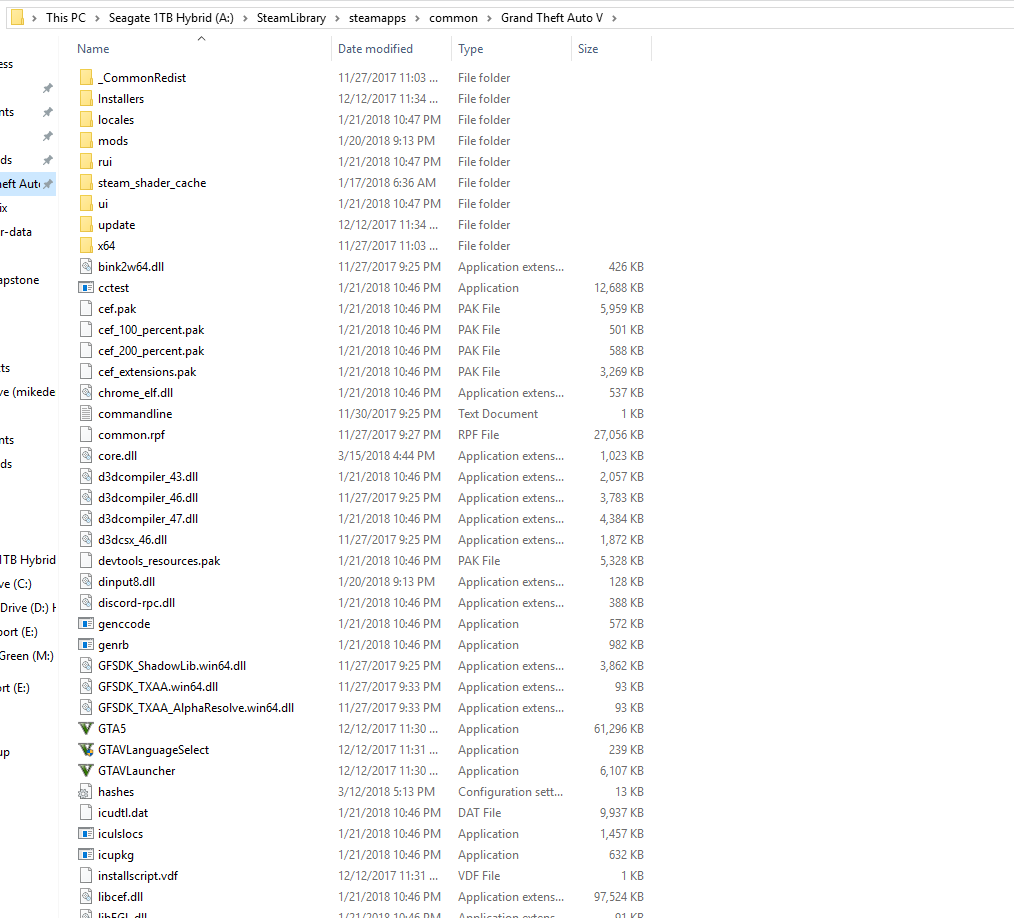Select the d3dcsx_46.dll file name

pos(132,539)
